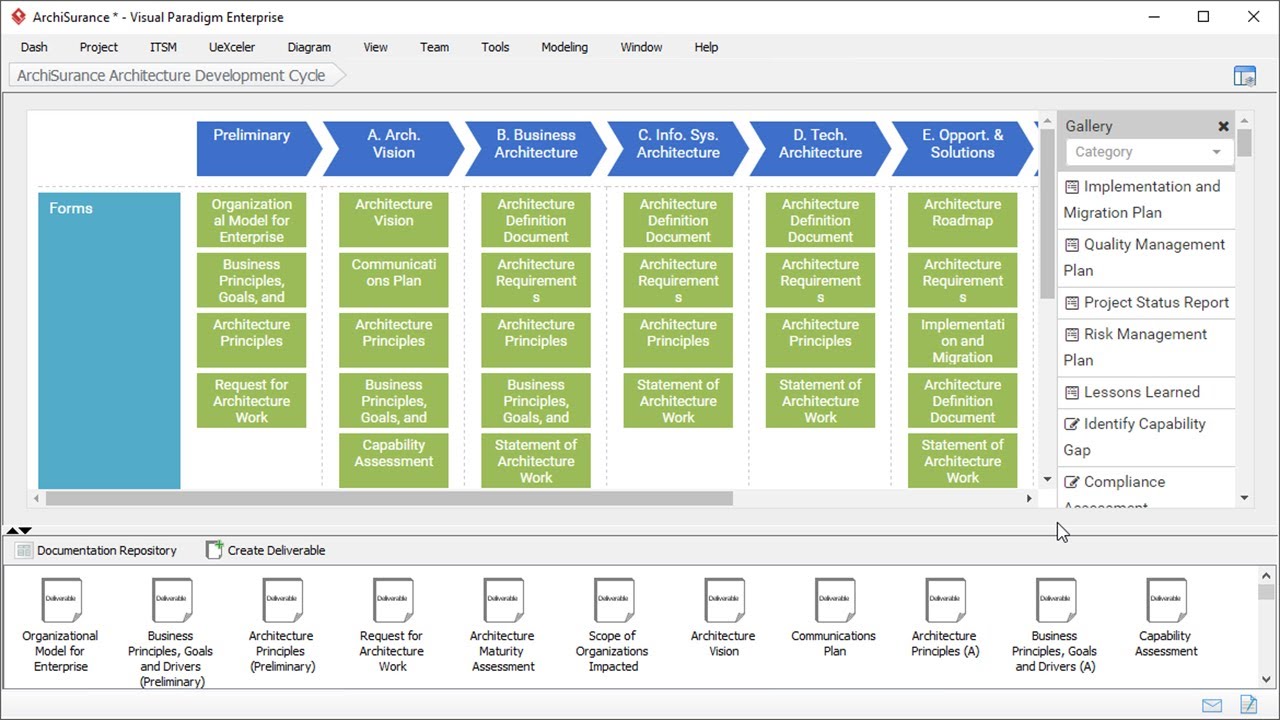This screenshot has height=720, width=1280.
Task: Open the notes icon in status bar
Action: coord(1248,705)
